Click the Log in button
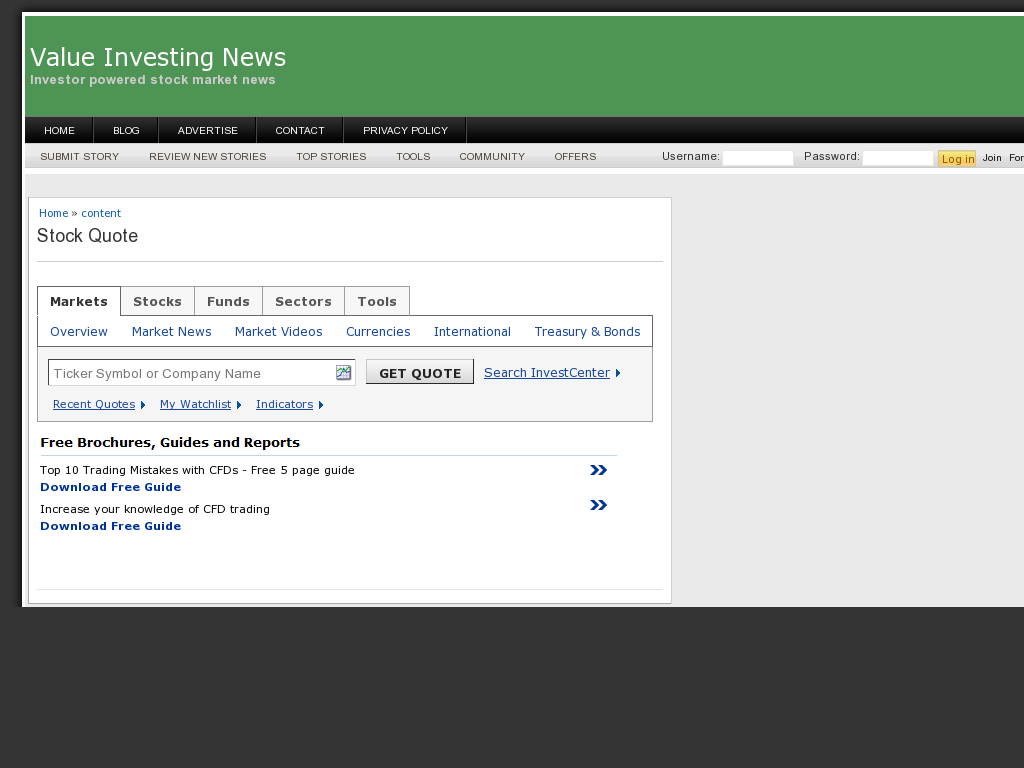The height and width of the screenshot is (768, 1024). (957, 159)
